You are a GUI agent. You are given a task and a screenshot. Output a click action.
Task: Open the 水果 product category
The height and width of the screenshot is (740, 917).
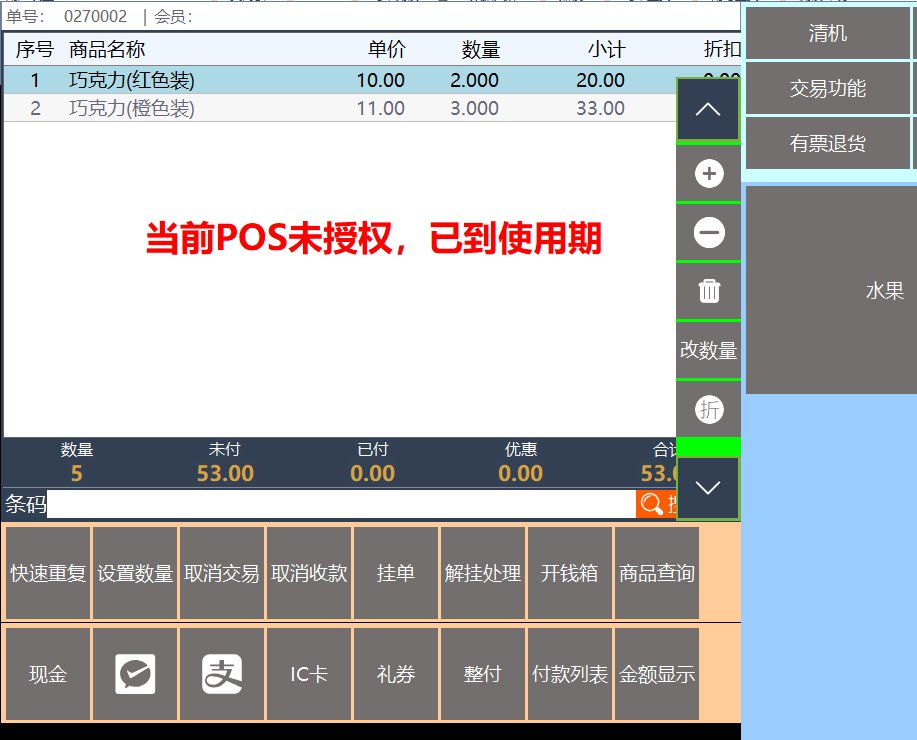pos(884,291)
